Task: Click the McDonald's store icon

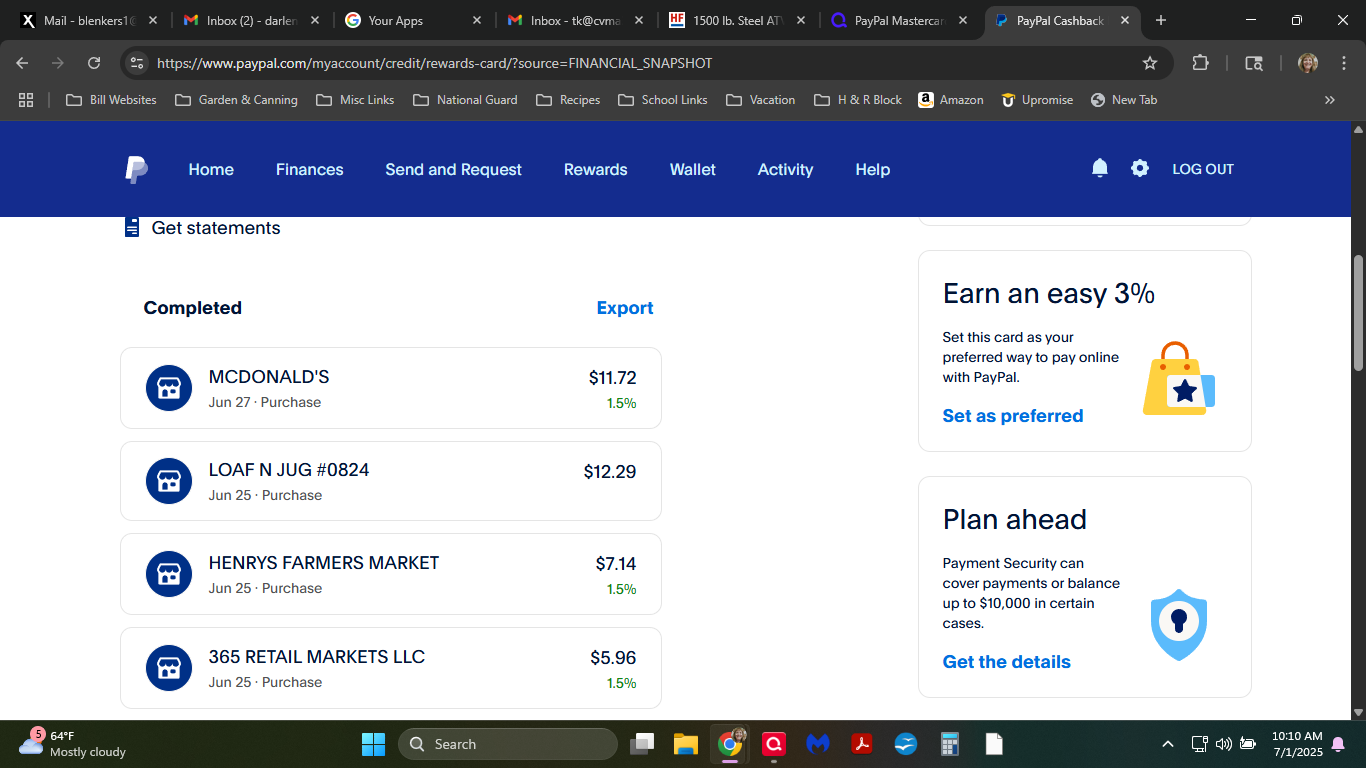Action: pyautogui.click(x=169, y=388)
